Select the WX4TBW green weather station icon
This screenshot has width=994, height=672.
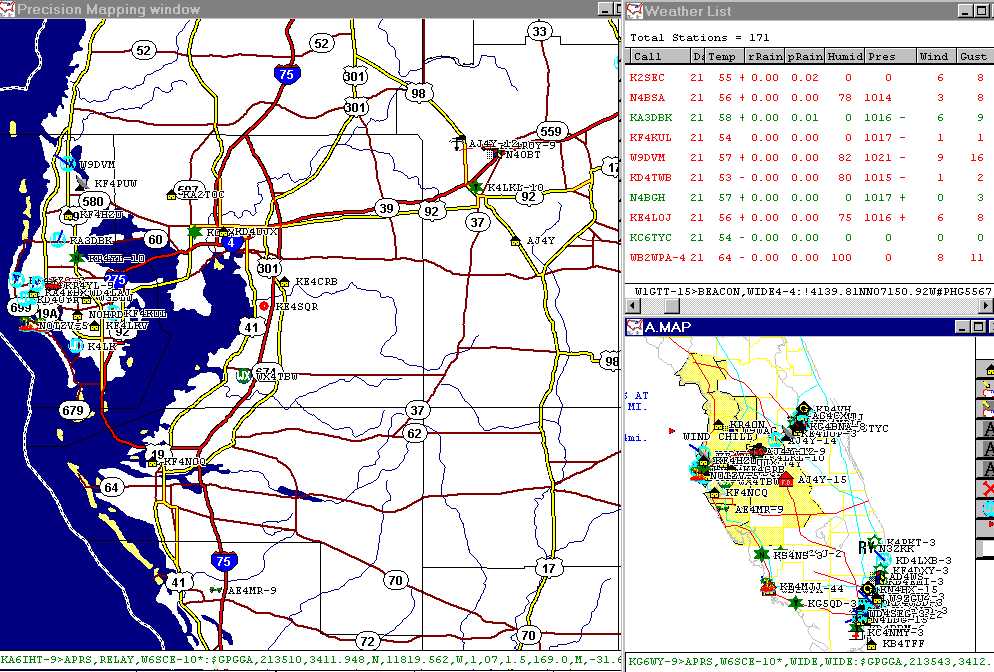pyautogui.click(x=243, y=376)
